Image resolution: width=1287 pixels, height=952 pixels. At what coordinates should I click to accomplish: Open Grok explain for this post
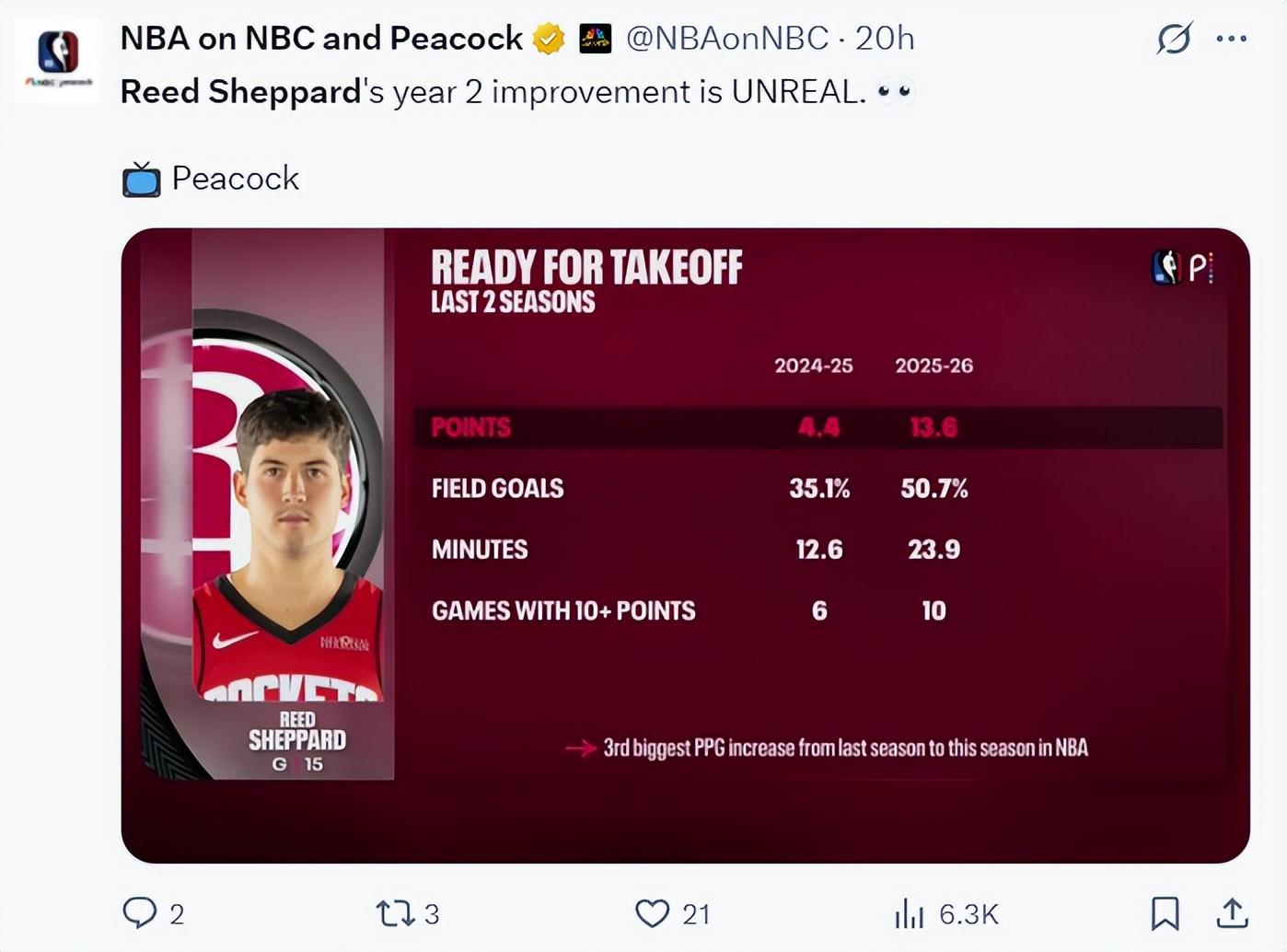(1174, 39)
